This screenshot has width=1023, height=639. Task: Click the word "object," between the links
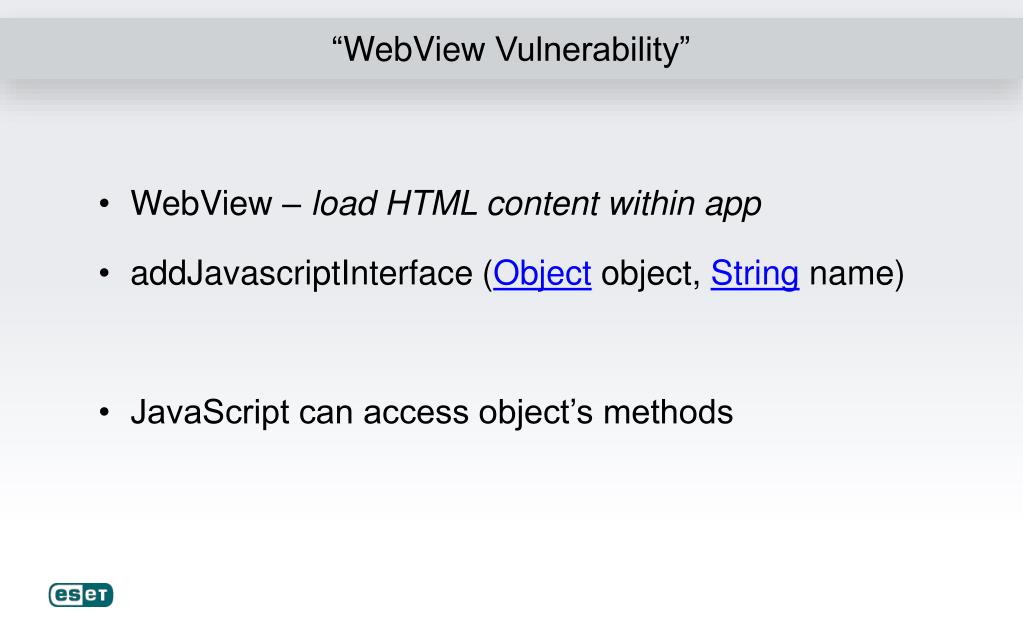coord(650,274)
